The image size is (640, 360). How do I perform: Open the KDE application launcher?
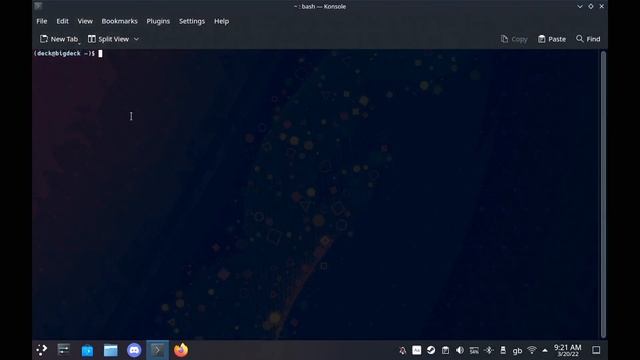pyautogui.click(x=42, y=350)
